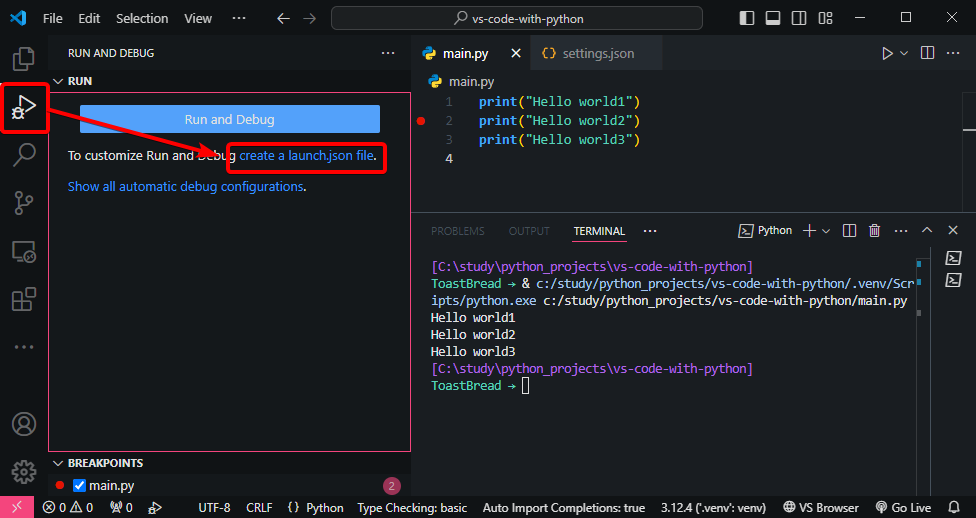Change encoding UTF-8 in status bar
Image resolution: width=976 pixels, height=518 pixels.
point(214,507)
